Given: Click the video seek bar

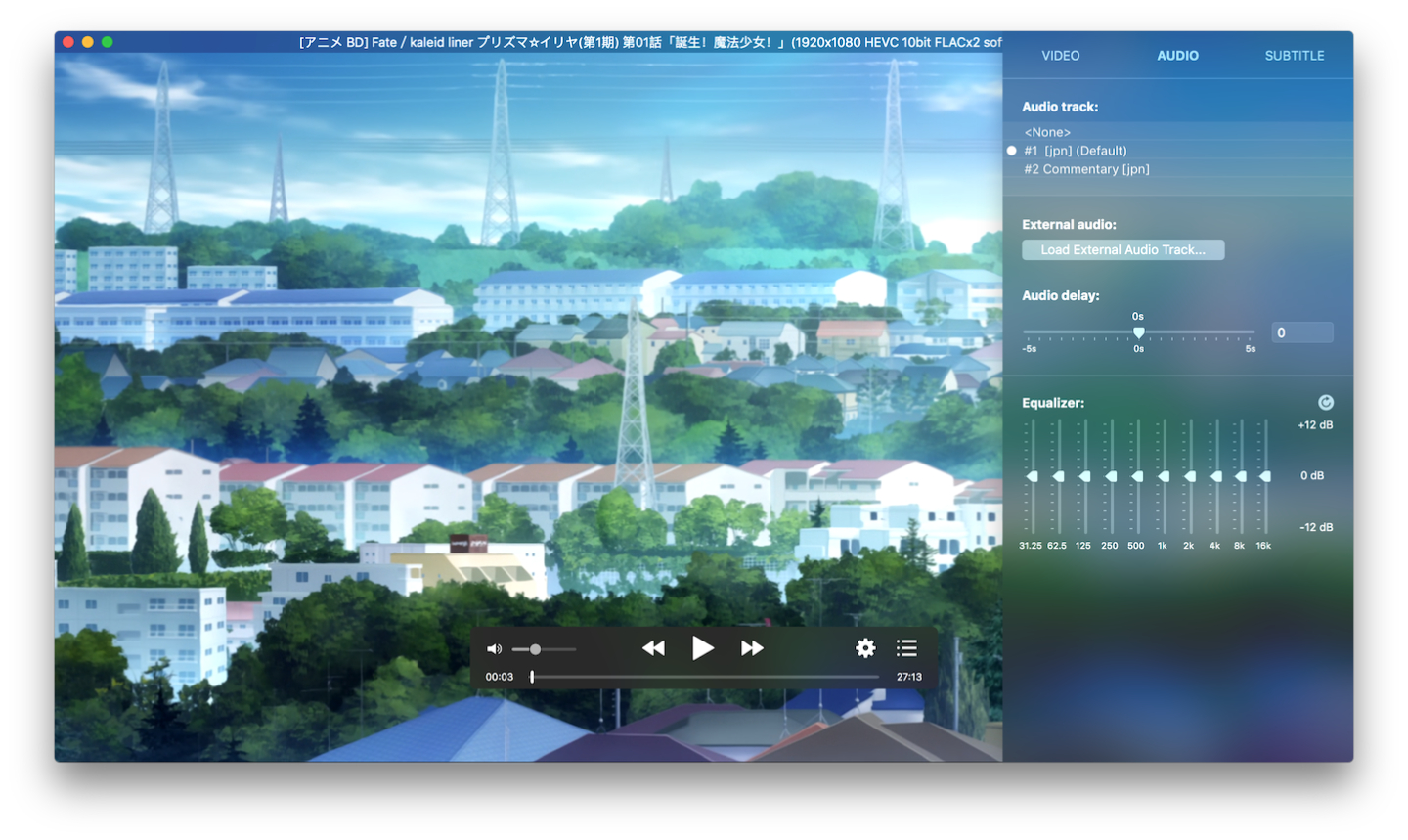Looking at the screenshot, I should pyautogui.click(x=704, y=677).
